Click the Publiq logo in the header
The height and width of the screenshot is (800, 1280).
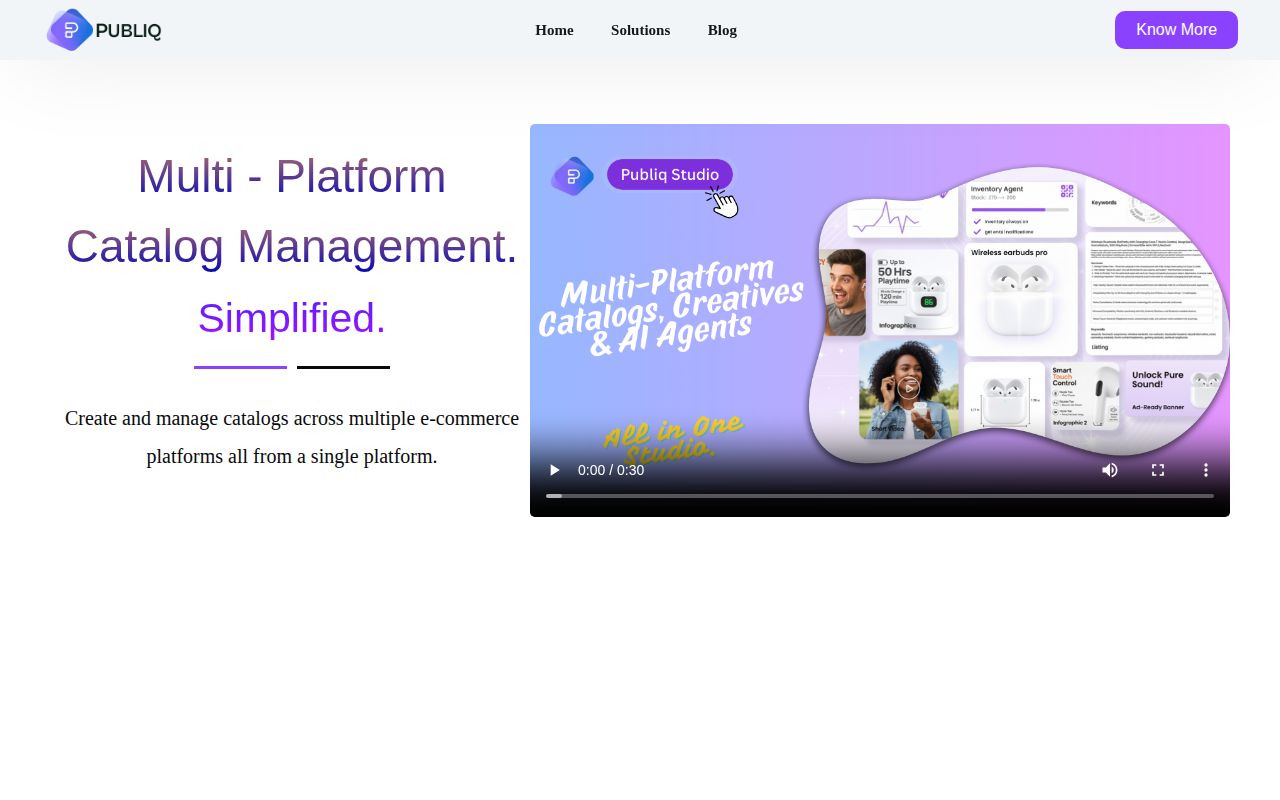click(104, 30)
